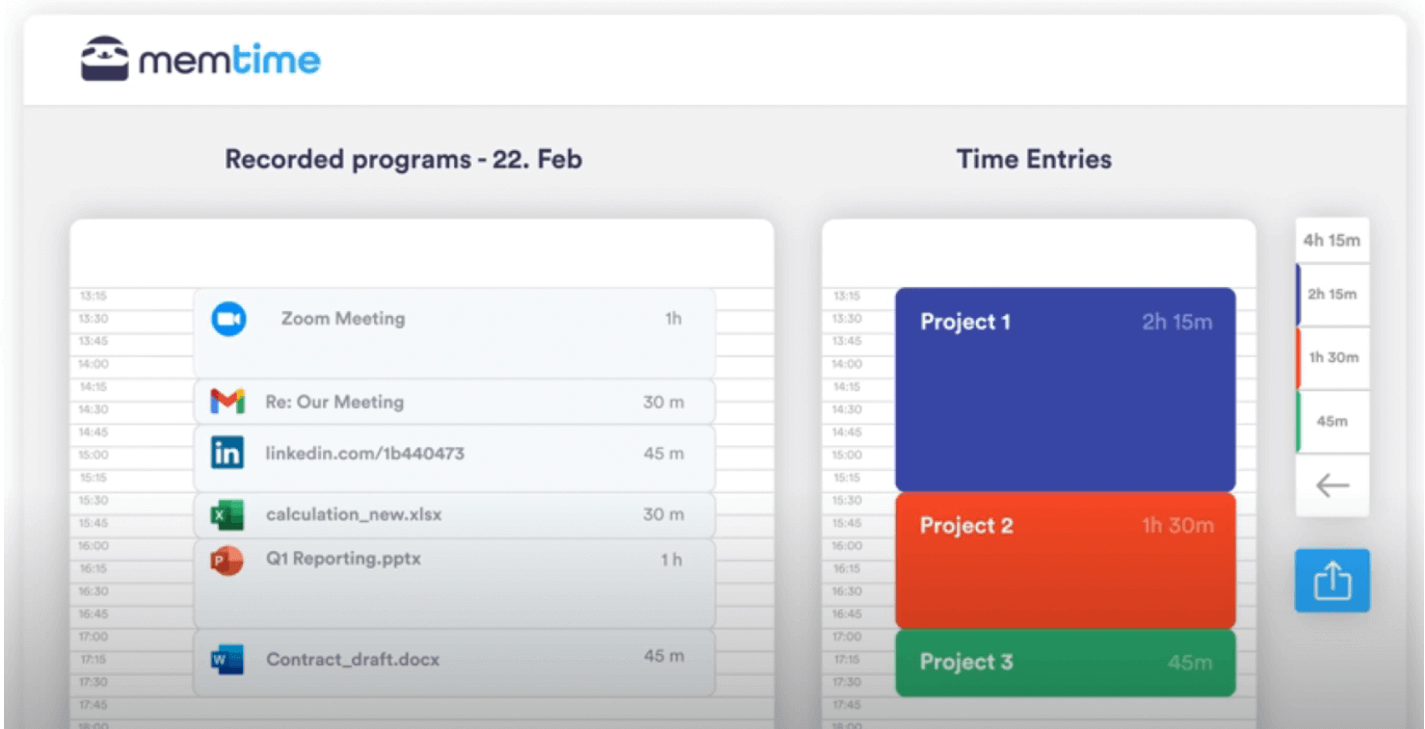This screenshot has height=729, width=1425.
Task: Click the Q1 Reporting.pptx file name
Action: 343,559
